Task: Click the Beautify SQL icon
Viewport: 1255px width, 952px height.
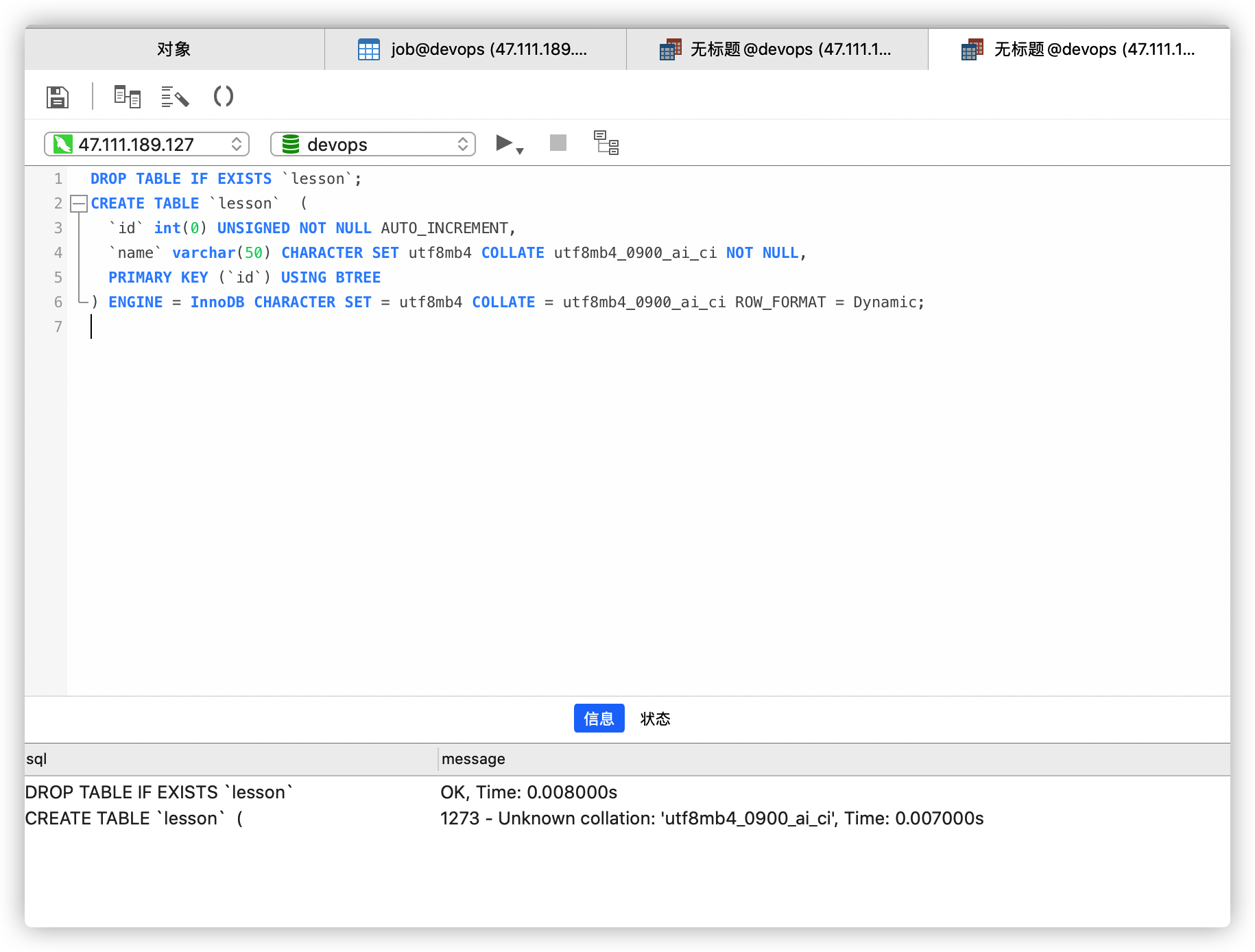Action: [x=175, y=97]
